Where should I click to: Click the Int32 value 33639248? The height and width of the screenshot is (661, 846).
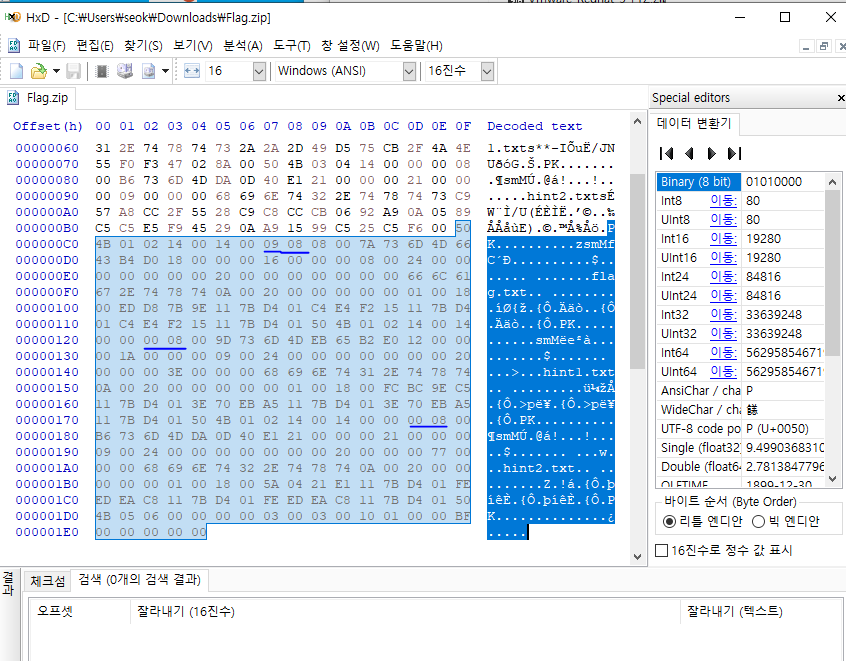point(783,315)
